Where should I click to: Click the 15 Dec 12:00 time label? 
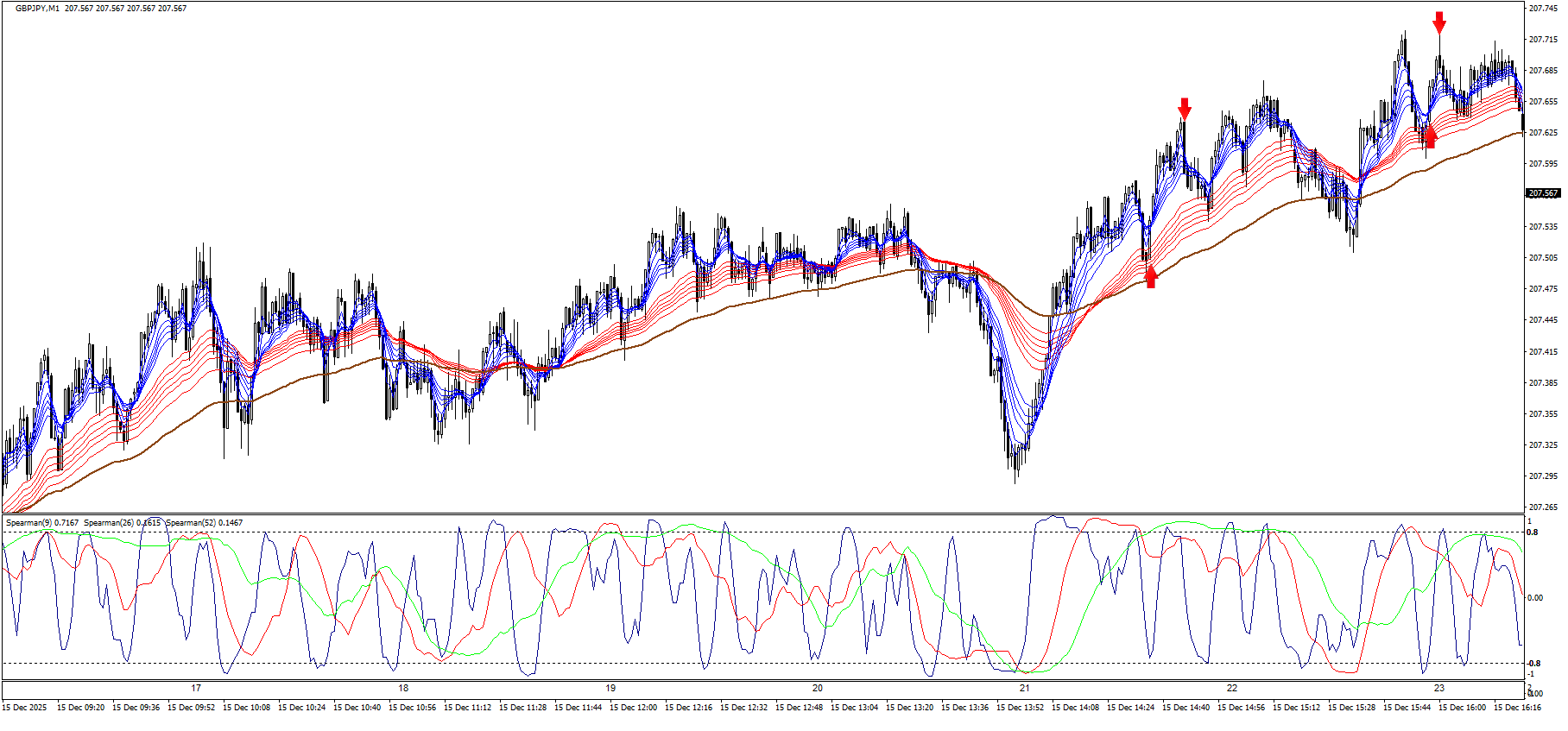coord(633,708)
